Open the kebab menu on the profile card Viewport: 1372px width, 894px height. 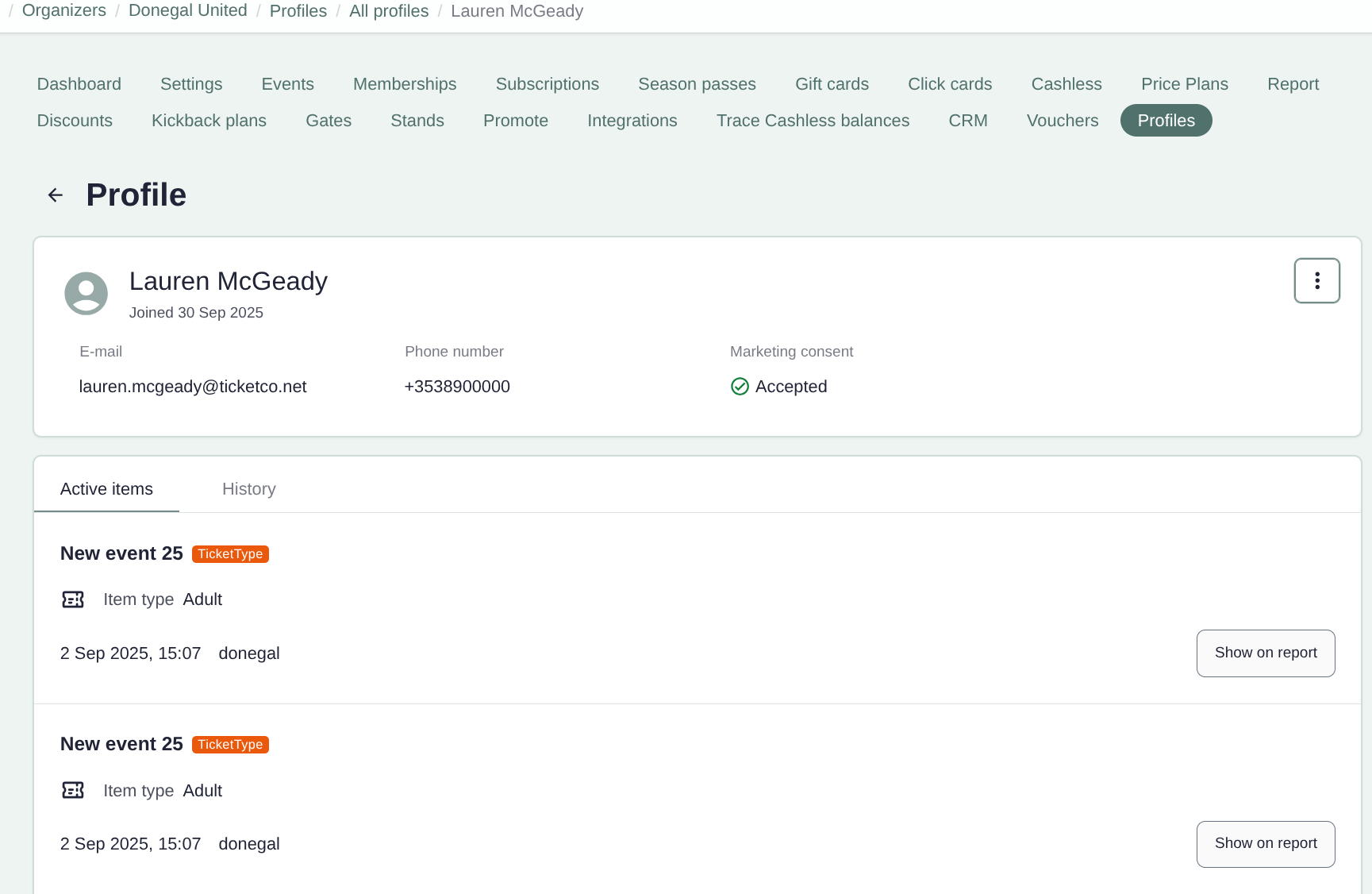(x=1316, y=280)
